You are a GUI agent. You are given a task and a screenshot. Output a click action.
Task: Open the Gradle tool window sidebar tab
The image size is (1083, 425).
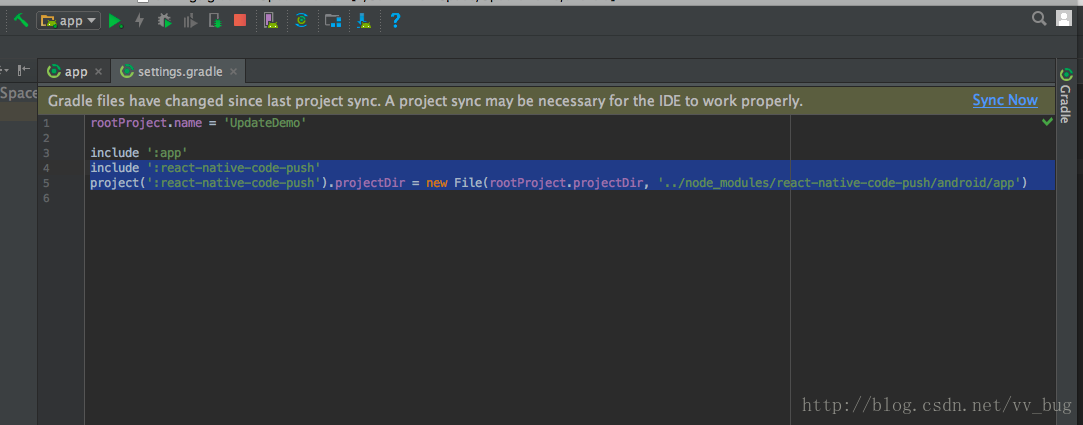1066,94
